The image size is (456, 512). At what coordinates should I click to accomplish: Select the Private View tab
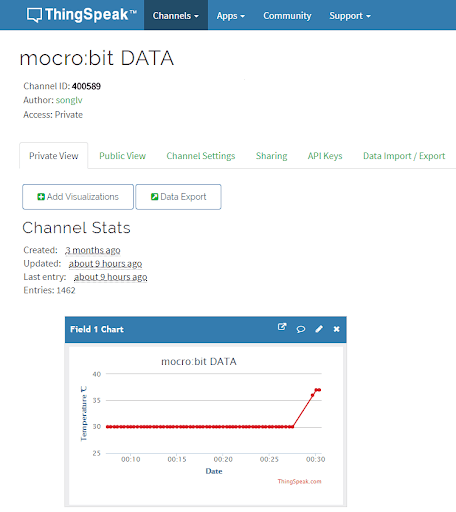point(54,156)
